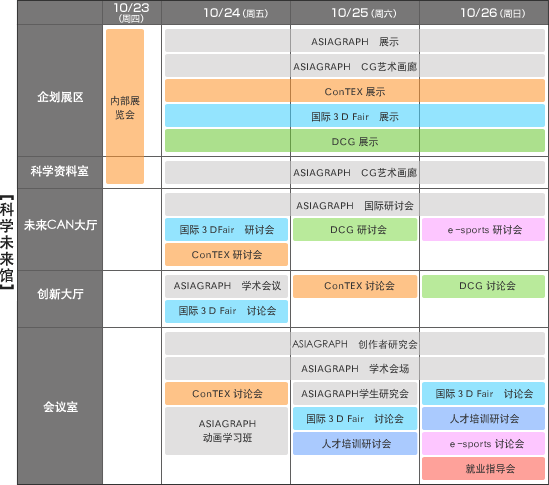Click the vertical 科学未来馆 label
Viewport: 549px width, 485px height.
coord(7,242)
